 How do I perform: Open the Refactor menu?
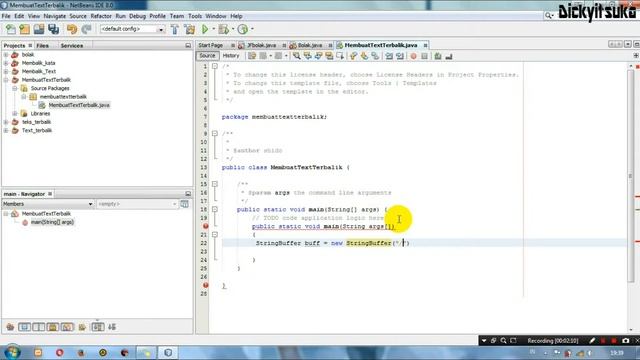tap(101, 16)
